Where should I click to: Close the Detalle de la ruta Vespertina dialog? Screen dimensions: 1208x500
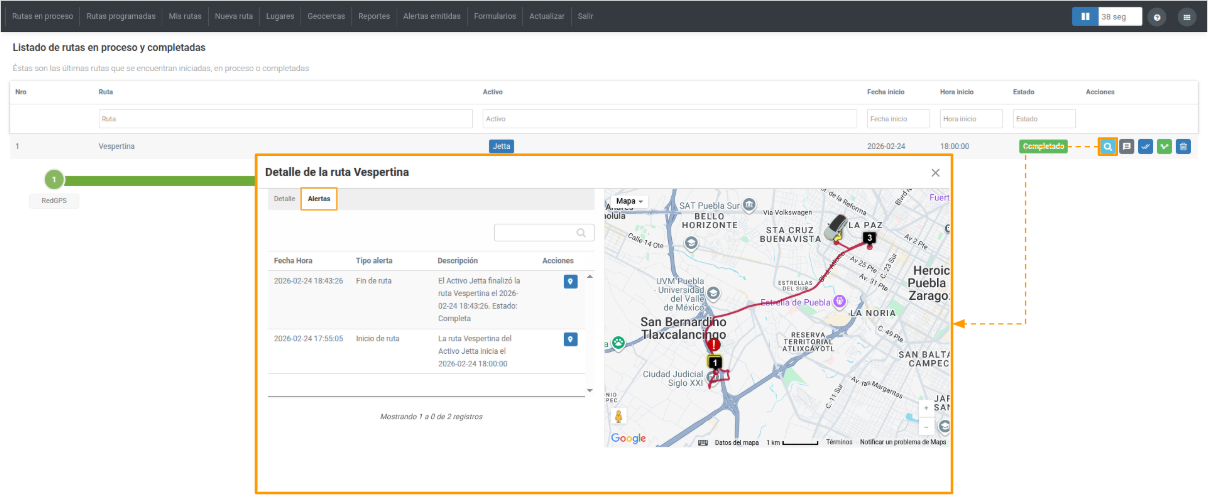(x=936, y=172)
